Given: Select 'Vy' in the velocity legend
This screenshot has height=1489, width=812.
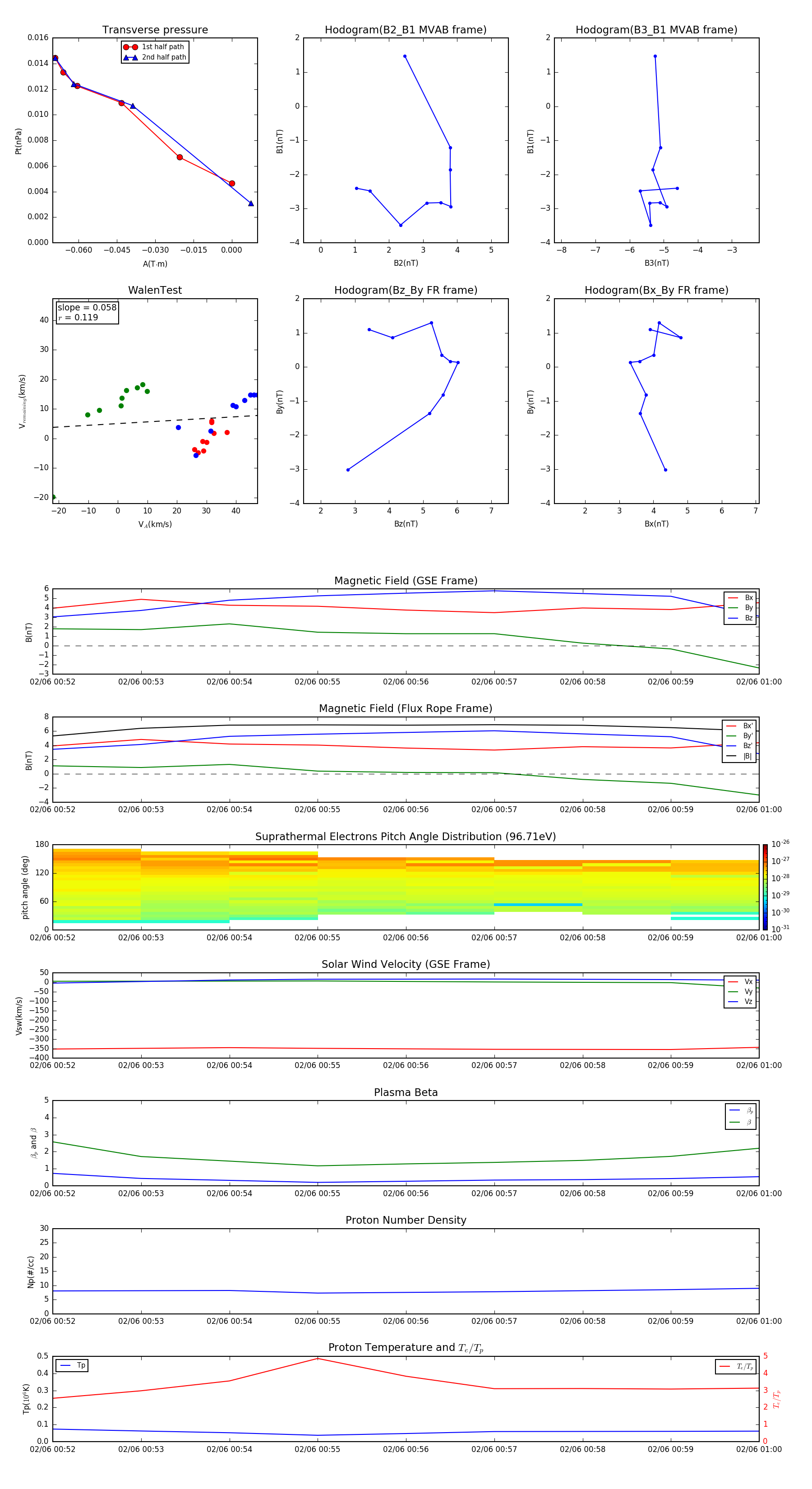Looking at the screenshot, I should [740, 992].
